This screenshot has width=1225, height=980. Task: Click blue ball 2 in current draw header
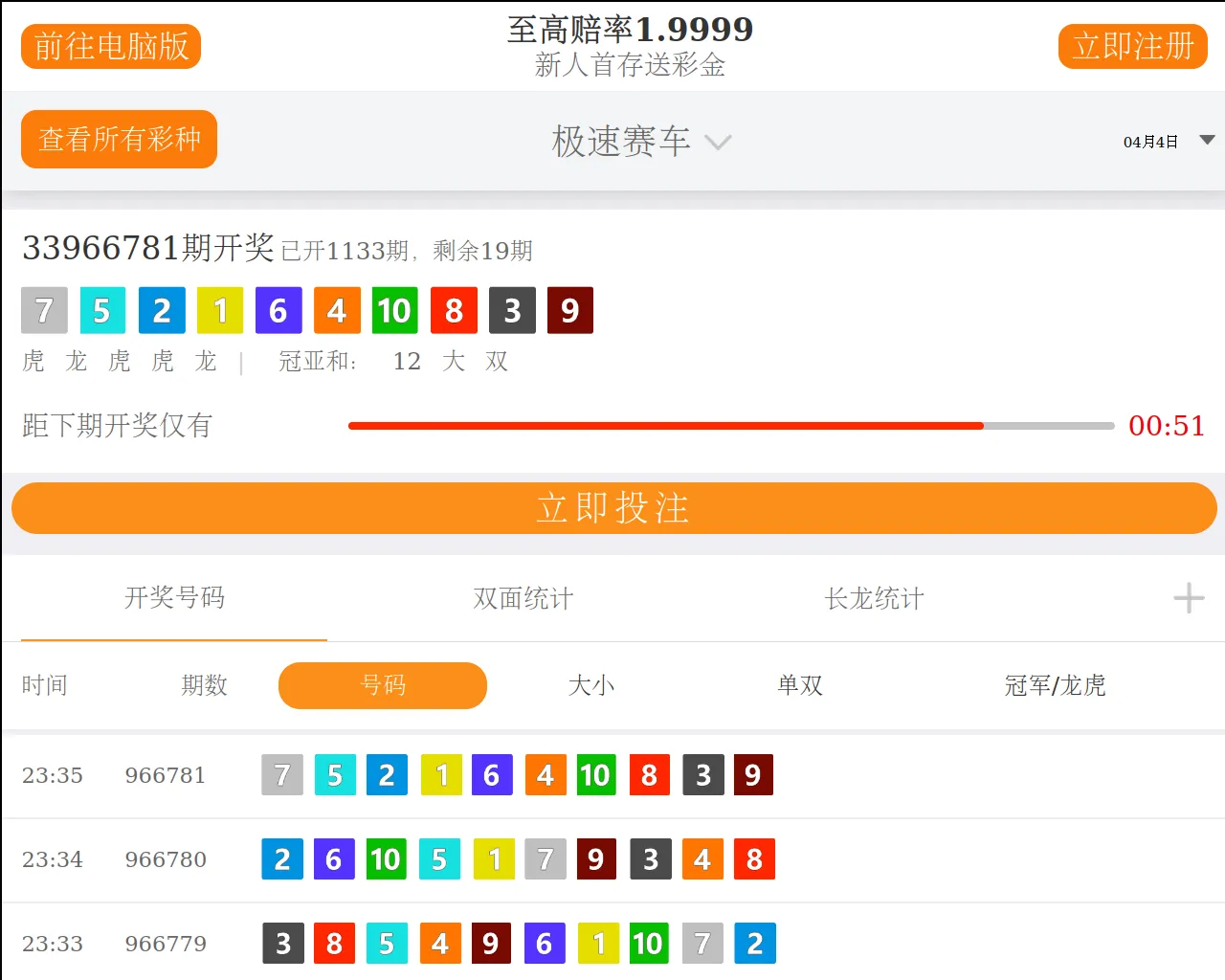click(x=162, y=310)
